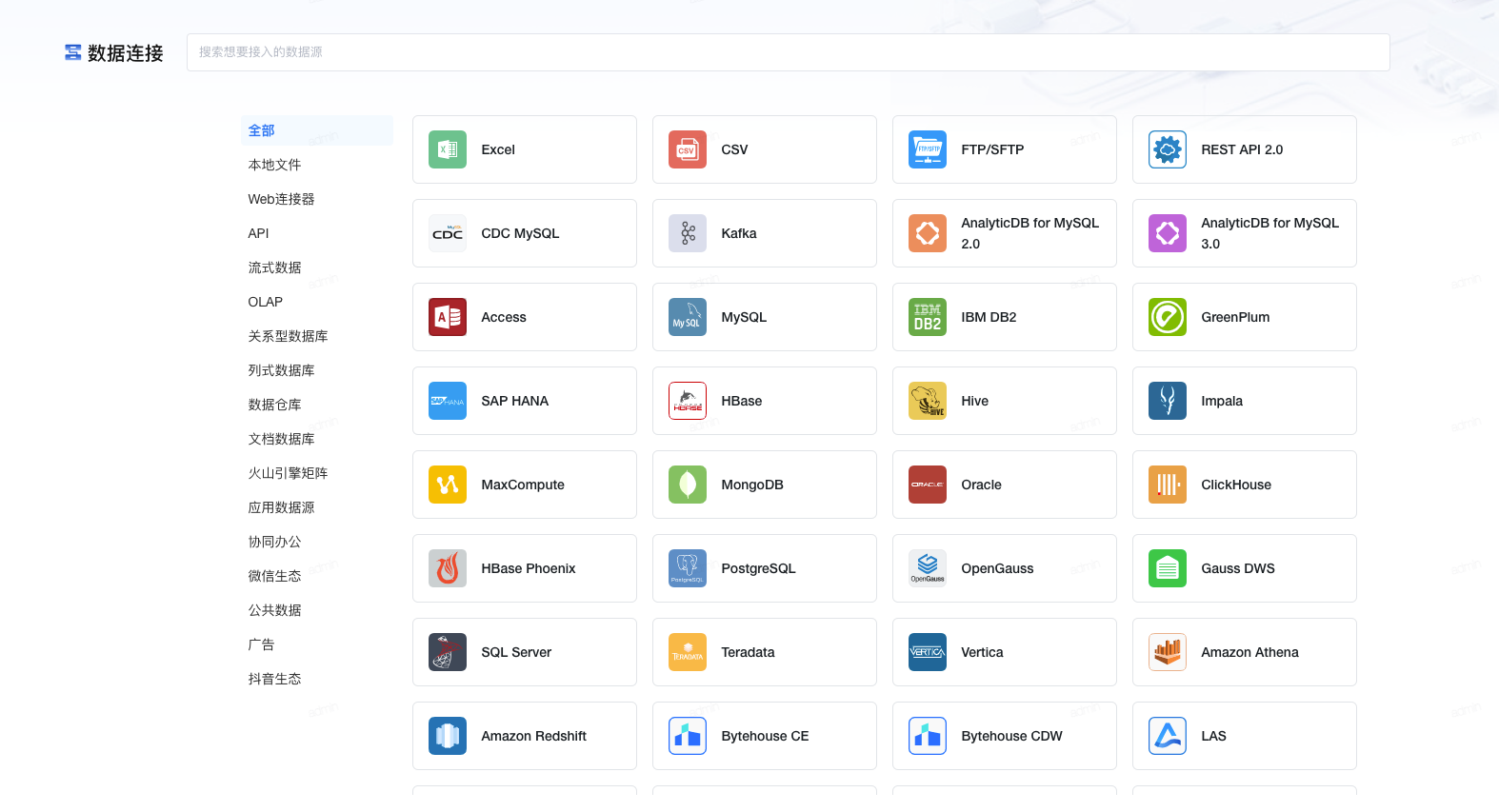
Task: Click the Kafka label text
Action: pyautogui.click(x=739, y=233)
